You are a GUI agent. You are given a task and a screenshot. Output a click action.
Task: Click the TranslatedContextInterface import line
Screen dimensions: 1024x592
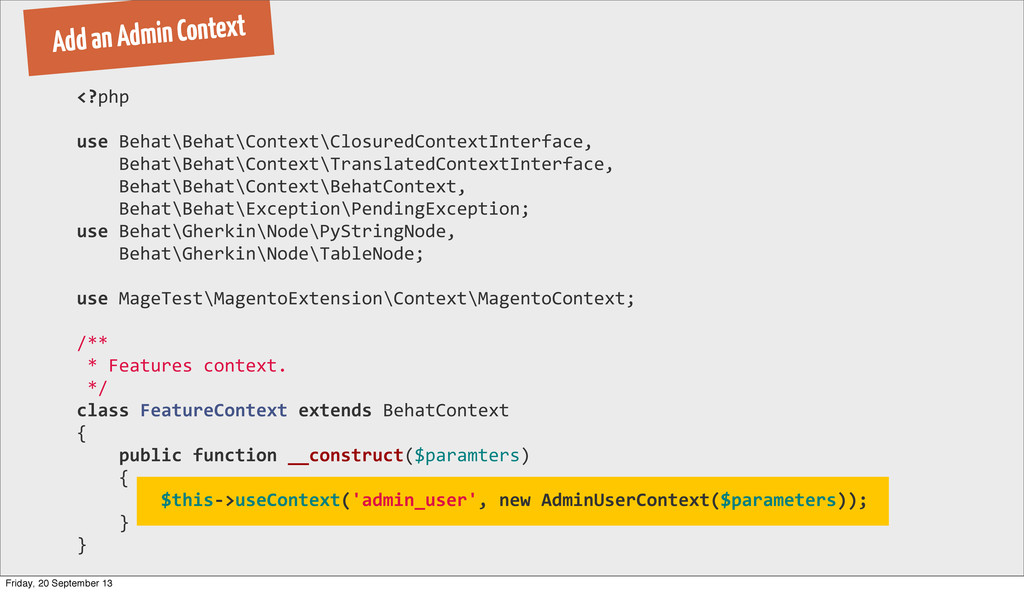click(x=366, y=164)
